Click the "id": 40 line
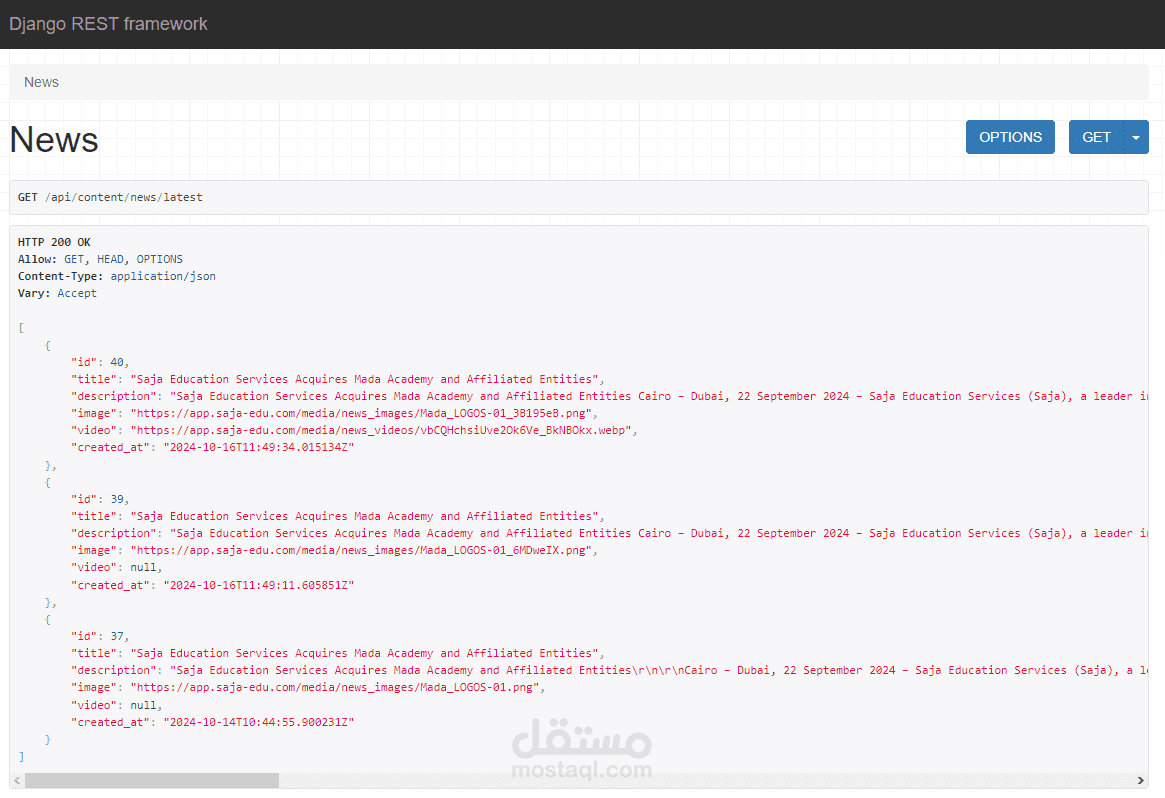 100,362
